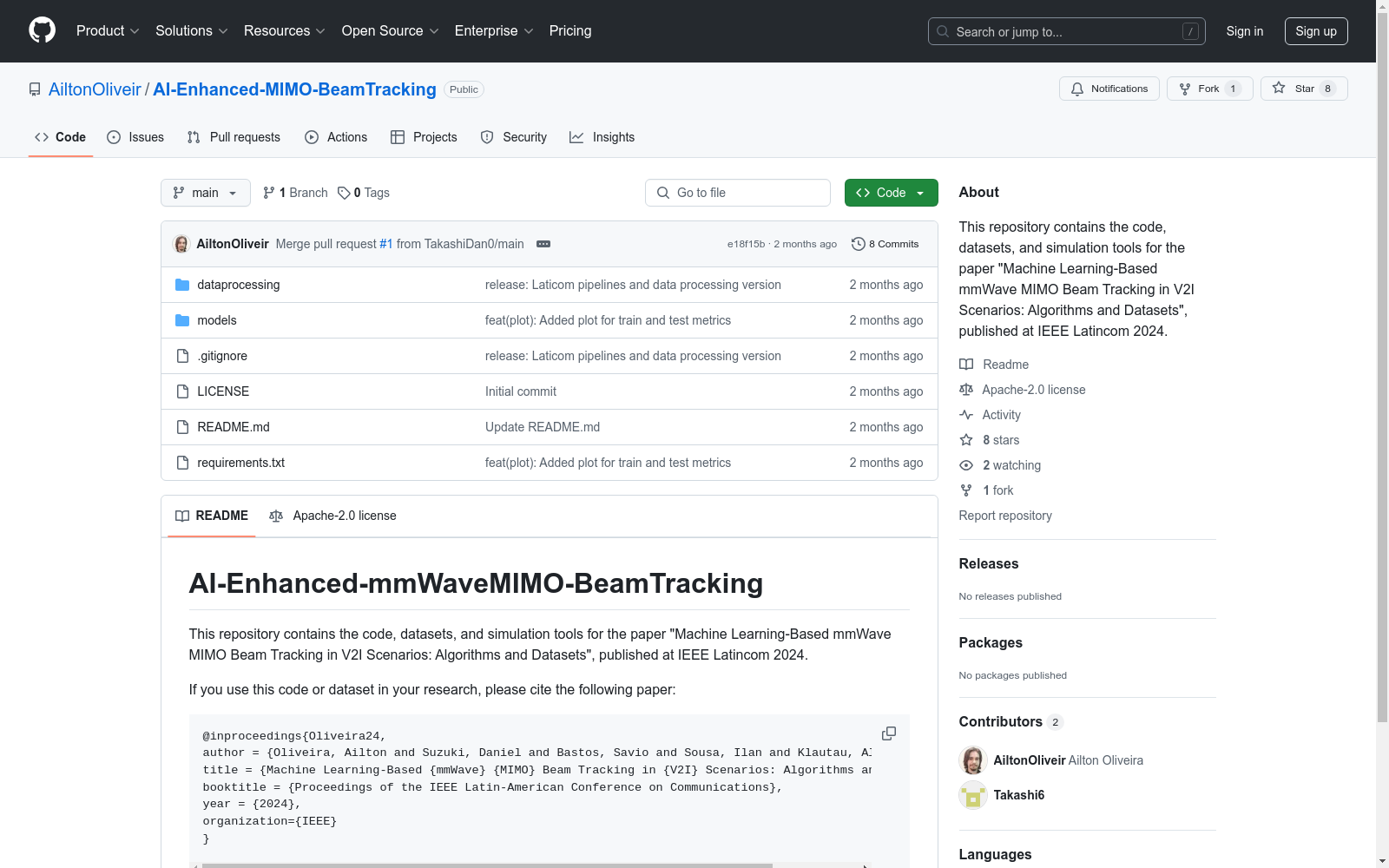Click the models folder icon
This screenshot has width=1389, height=868.
182,320
